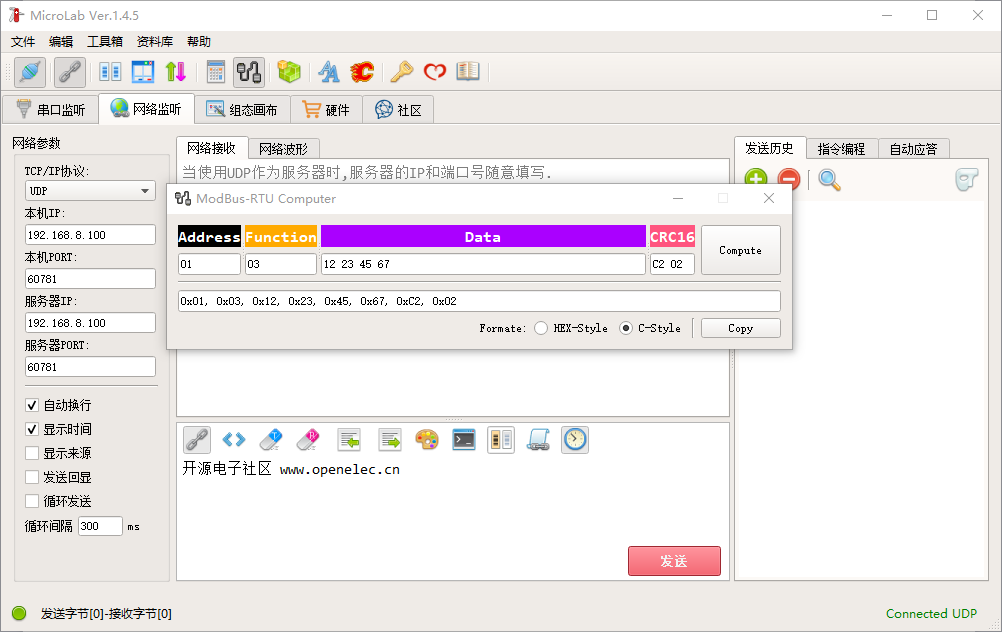The width and height of the screenshot is (1002, 632).
Task: Click the blue angle brackets code icon
Action: coord(234,440)
